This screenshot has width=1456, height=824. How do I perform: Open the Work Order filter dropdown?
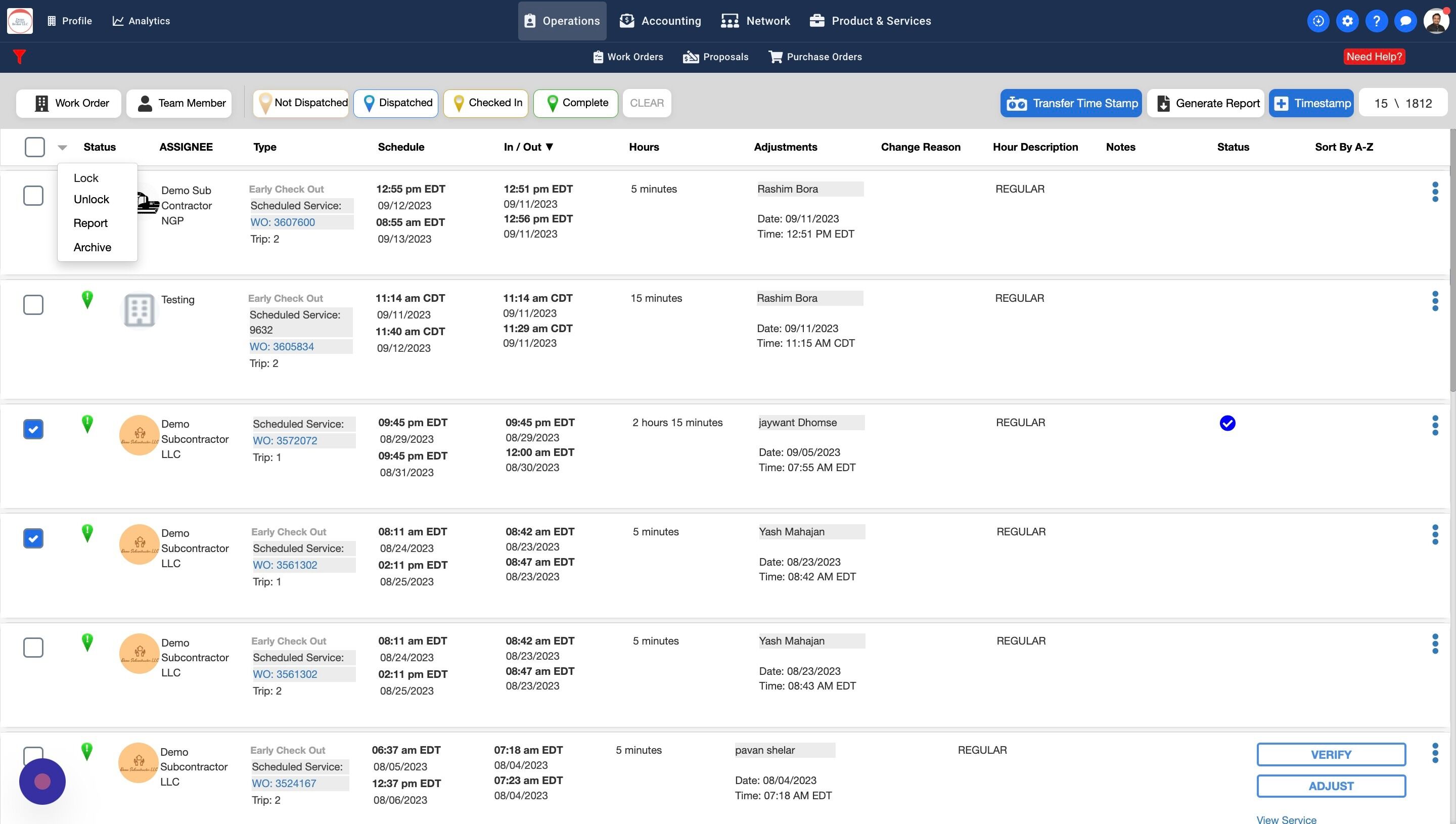point(68,104)
